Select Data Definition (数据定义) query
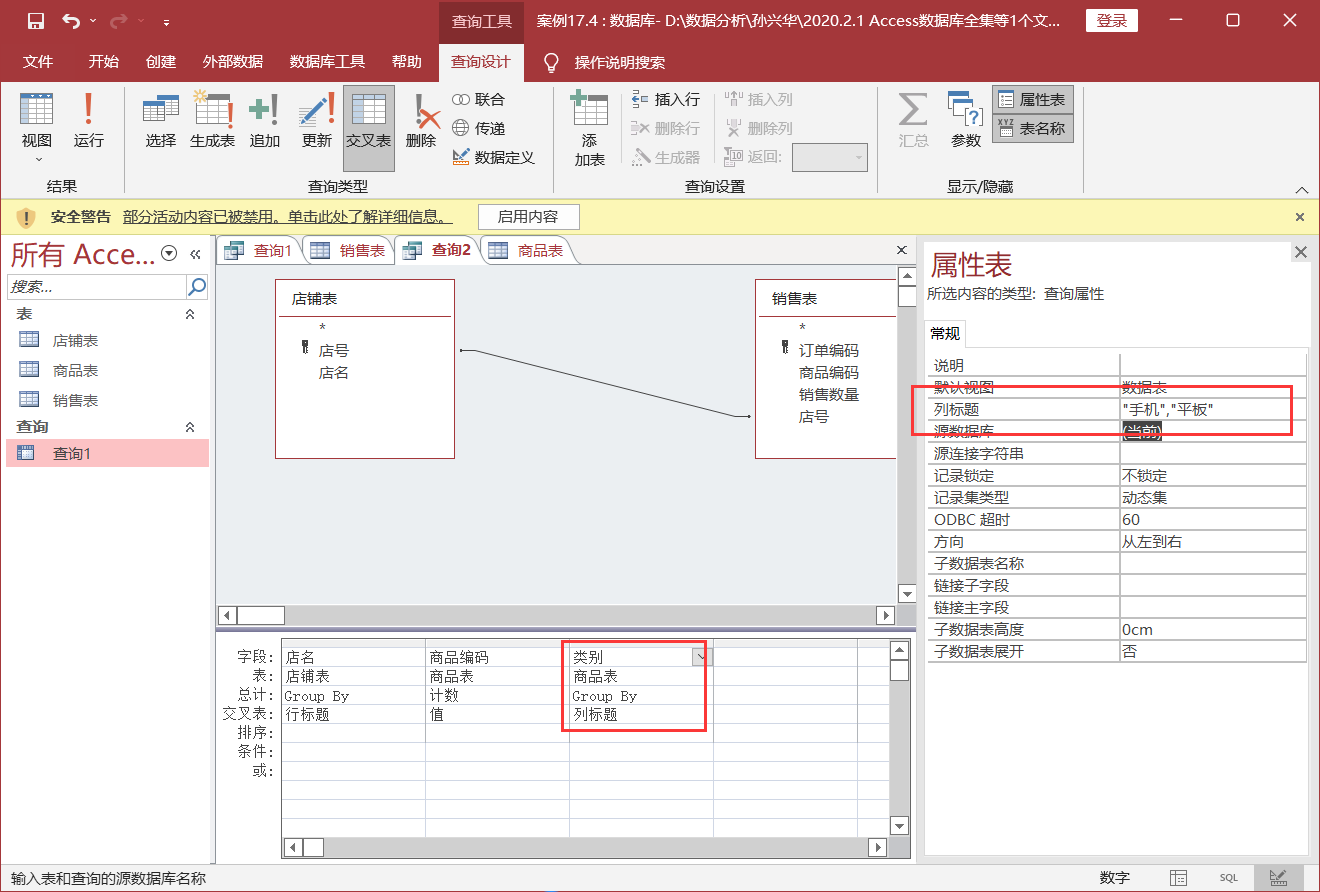 tap(493, 157)
